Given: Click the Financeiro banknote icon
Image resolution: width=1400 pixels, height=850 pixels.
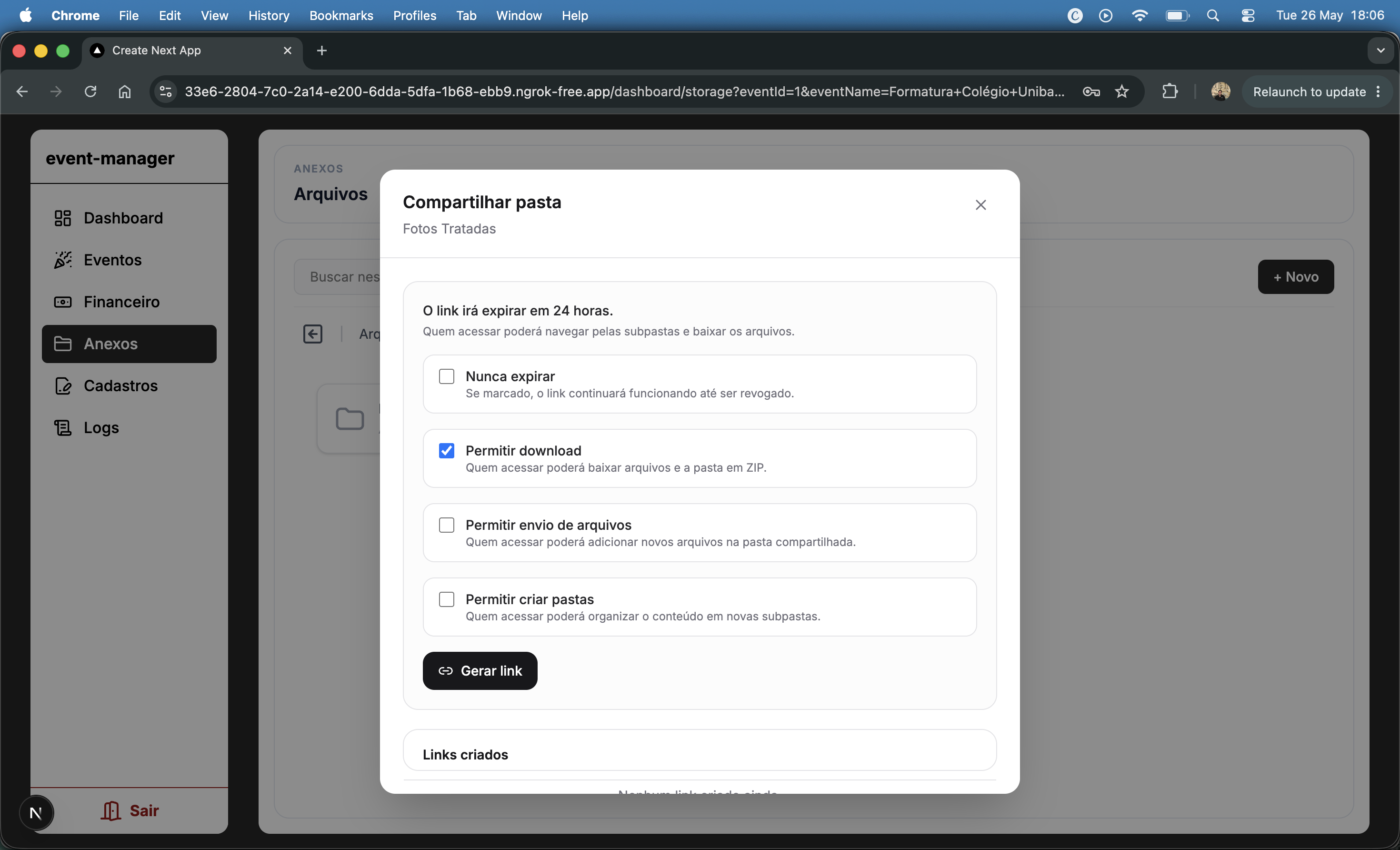Looking at the screenshot, I should click(62, 302).
